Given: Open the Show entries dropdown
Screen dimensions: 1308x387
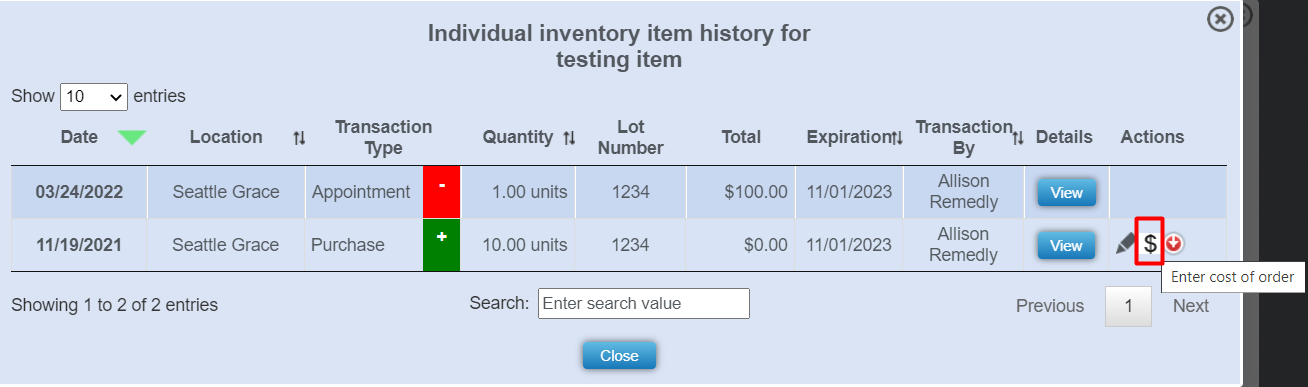Looking at the screenshot, I should tap(94, 97).
